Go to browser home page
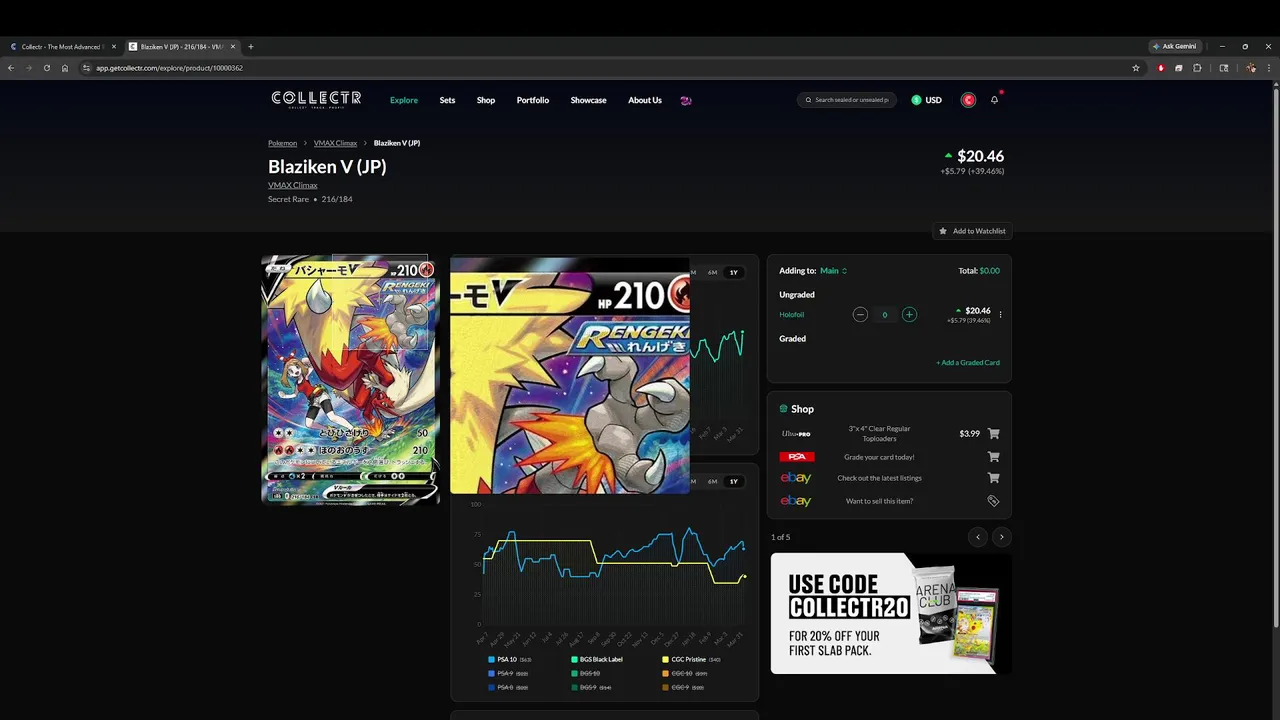The height and width of the screenshot is (720, 1280). (x=65, y=68)
